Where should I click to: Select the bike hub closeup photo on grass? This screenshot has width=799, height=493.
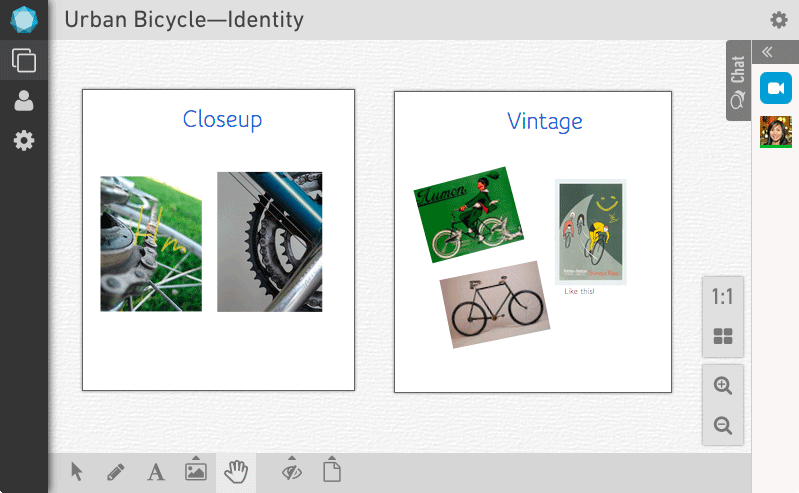tap(151, 244)
